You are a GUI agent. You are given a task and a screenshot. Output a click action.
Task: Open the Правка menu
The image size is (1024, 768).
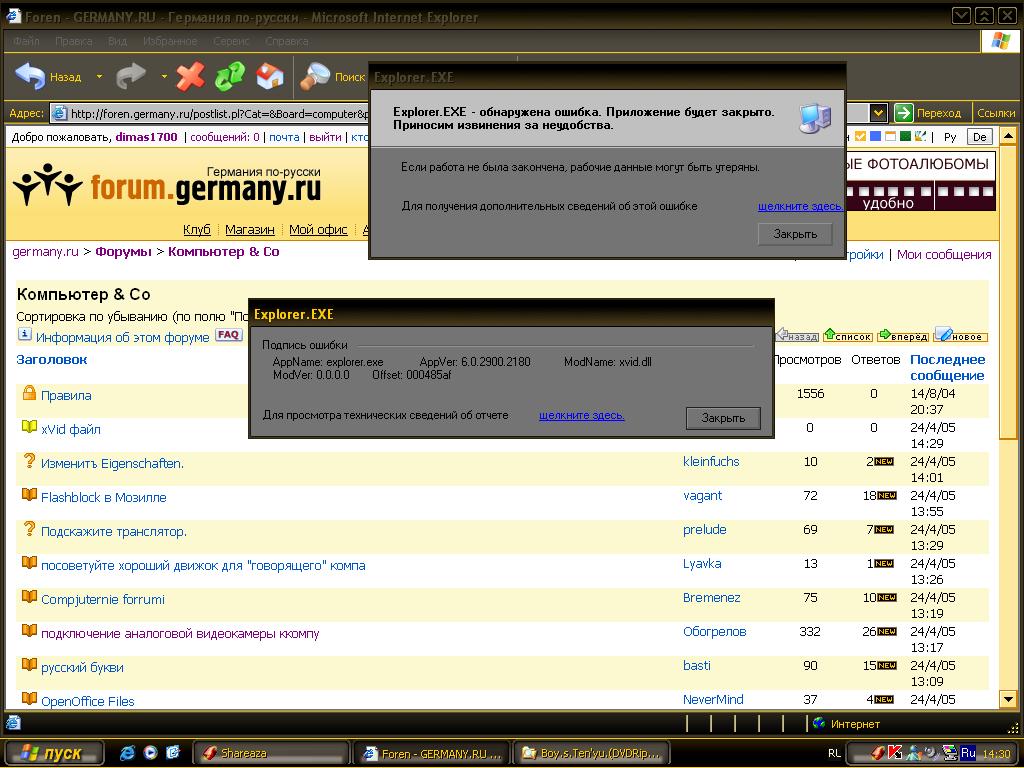pyautogui.click(x=74, y=40)
